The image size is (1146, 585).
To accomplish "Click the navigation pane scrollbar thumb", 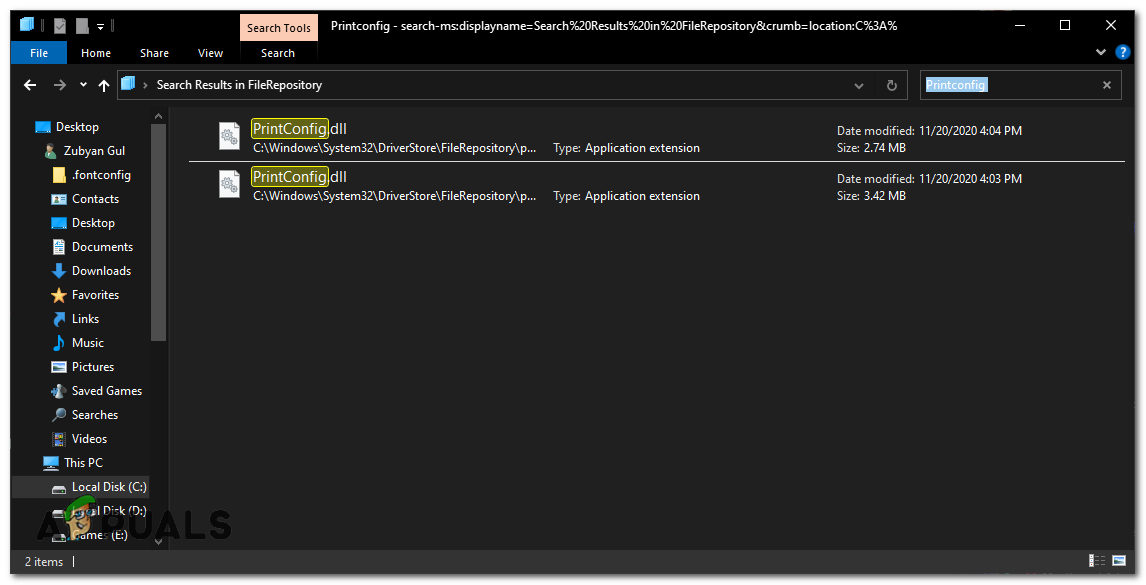I will [x=159, y=233].
